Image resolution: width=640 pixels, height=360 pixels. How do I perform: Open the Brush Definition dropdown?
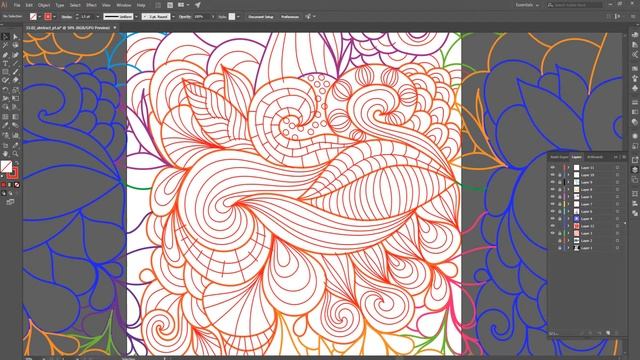pyautogui.click(x=173, y=17)
